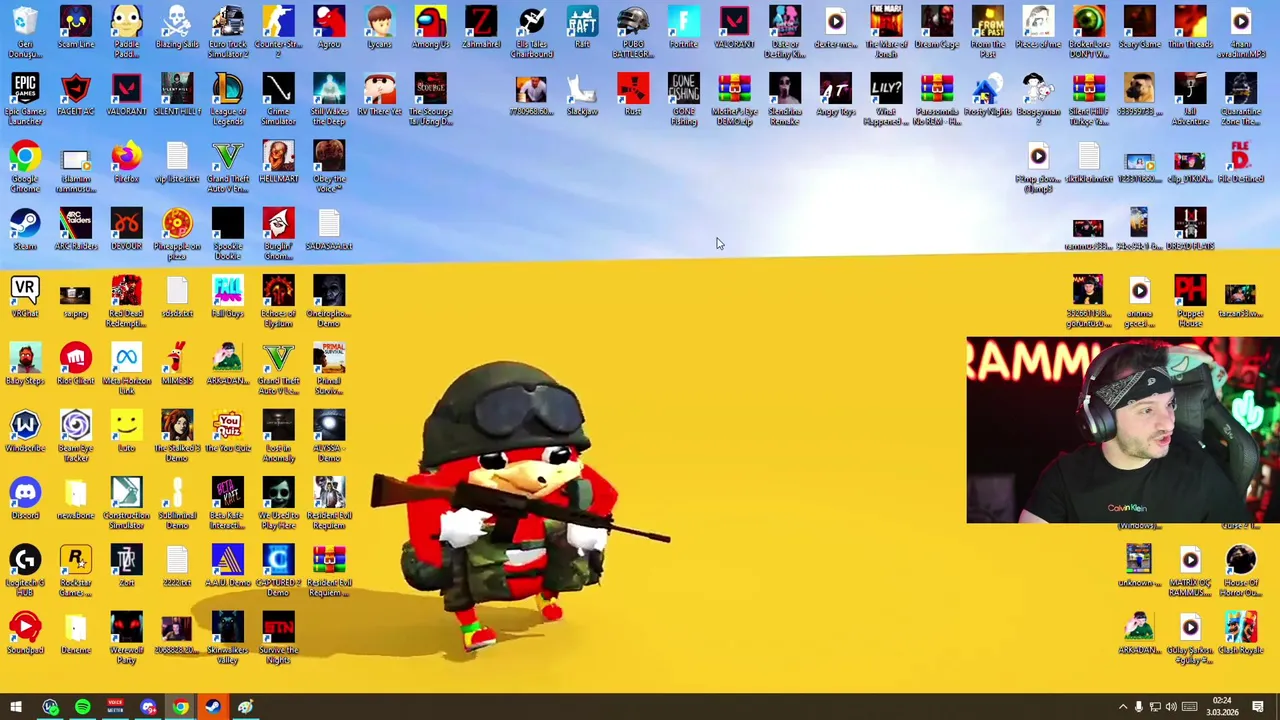This screenshot has width=1280, height=720.
Task: Launch Werewolf Party shortcut
Action: [x=127, y=635]
